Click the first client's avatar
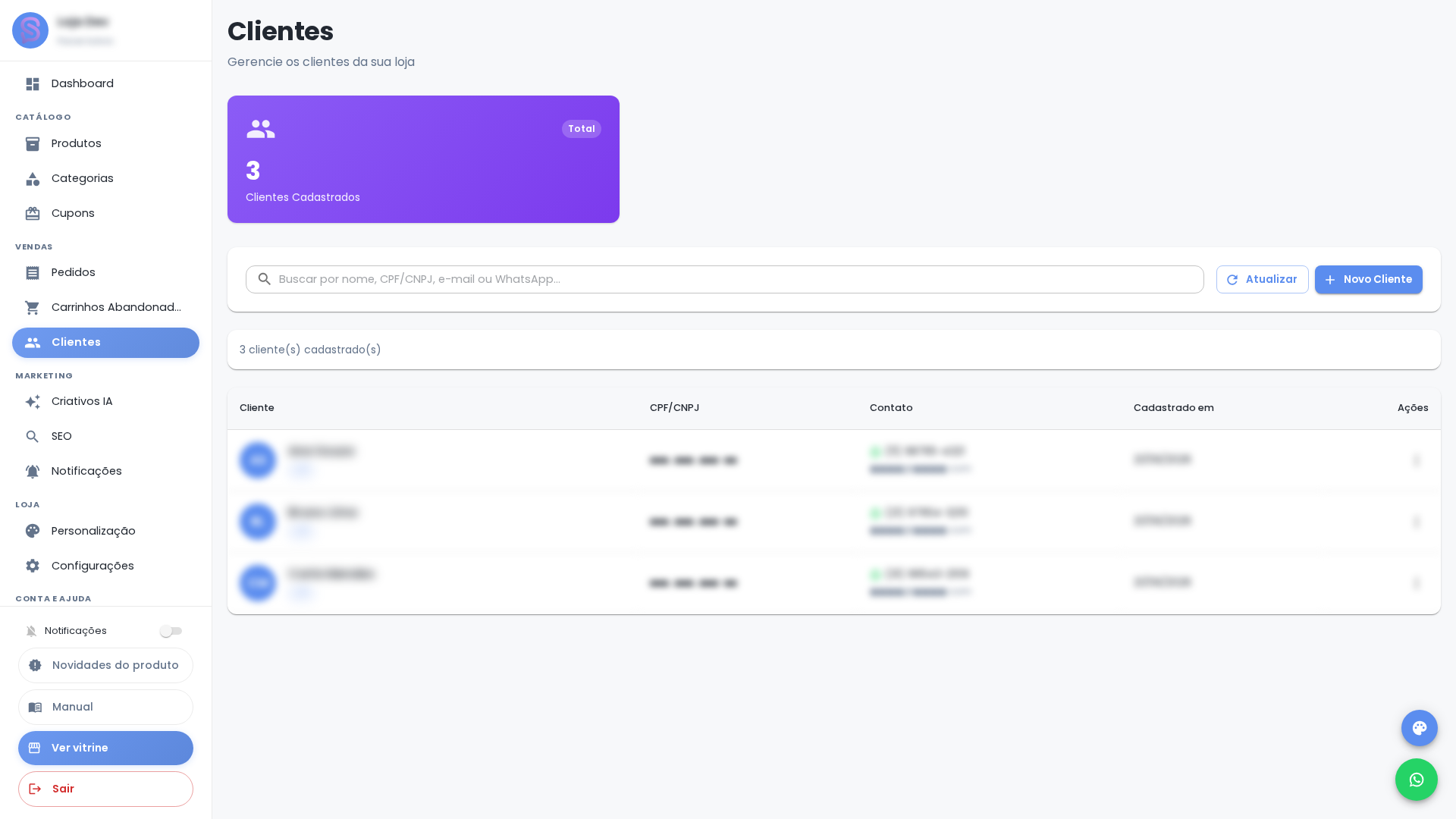The image size is (1456, 819). point(258,461)
